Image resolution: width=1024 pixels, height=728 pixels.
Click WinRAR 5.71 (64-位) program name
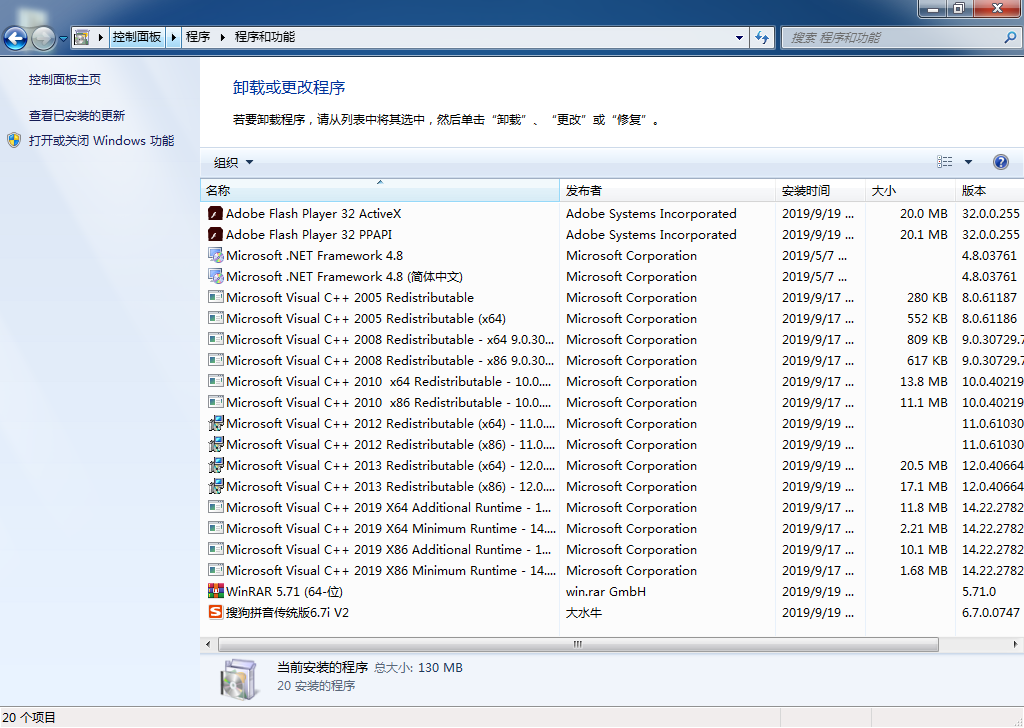point(284,592)
